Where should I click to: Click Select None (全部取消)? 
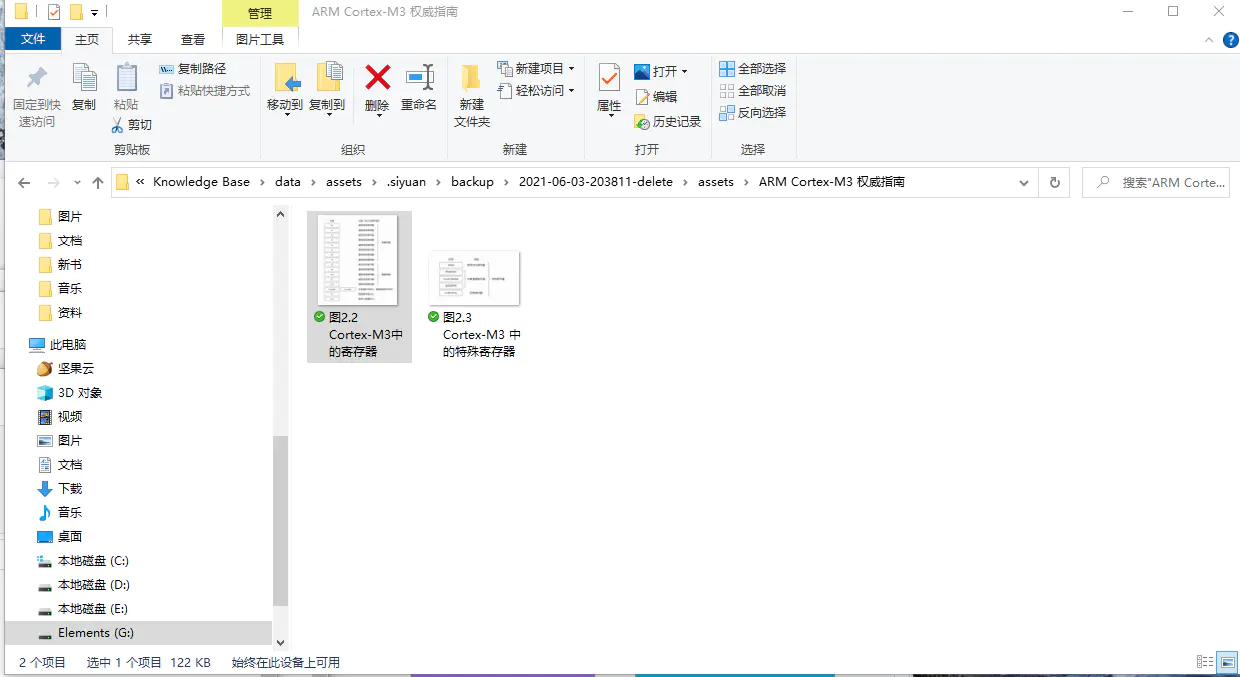click(x=753, y=91)
